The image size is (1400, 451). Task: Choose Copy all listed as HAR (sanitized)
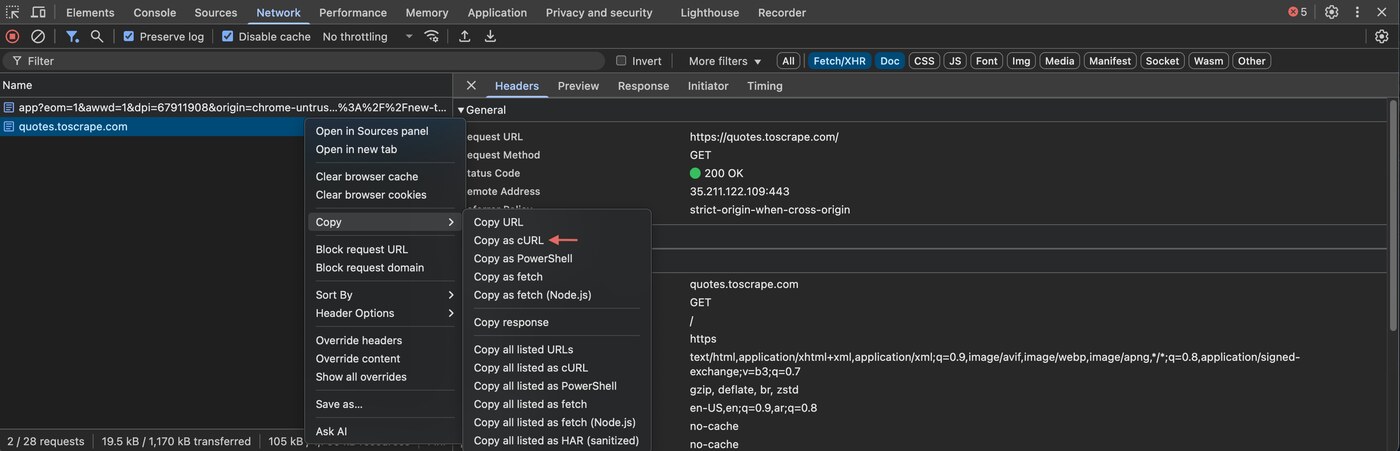[x=556, y=440]
